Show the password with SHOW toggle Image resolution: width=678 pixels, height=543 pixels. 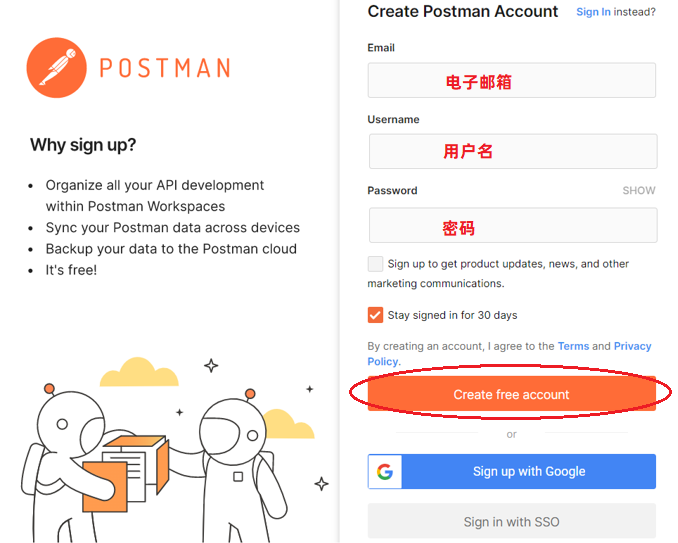(638, 190)
